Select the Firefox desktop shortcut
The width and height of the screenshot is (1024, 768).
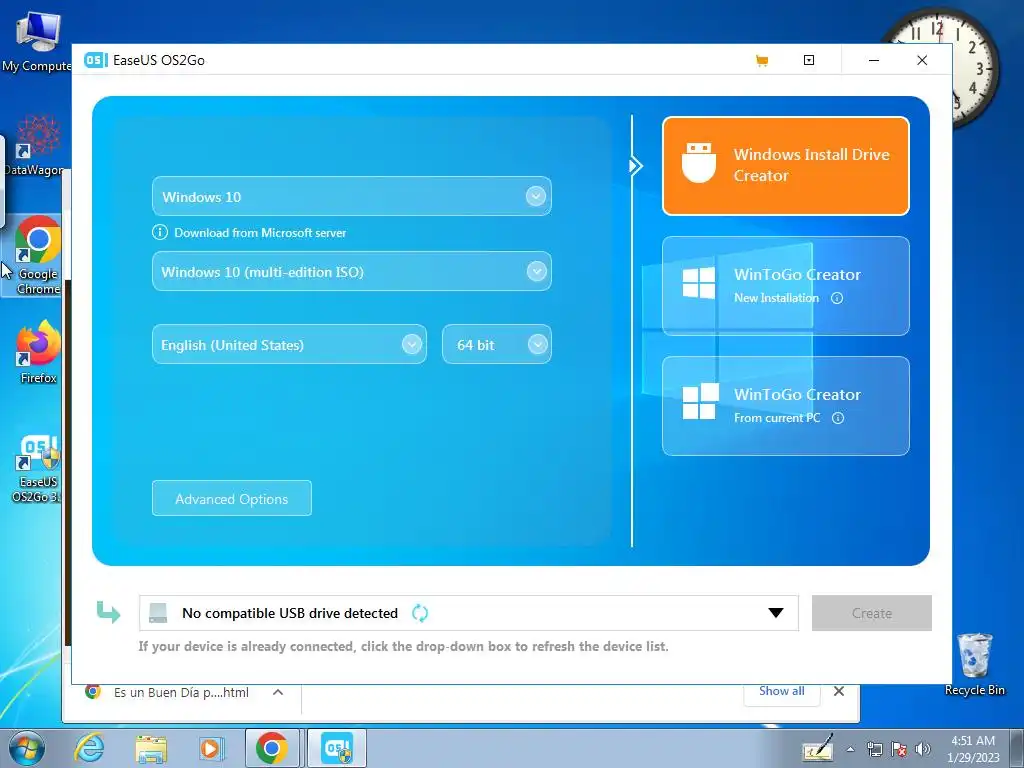click(38, 351)
